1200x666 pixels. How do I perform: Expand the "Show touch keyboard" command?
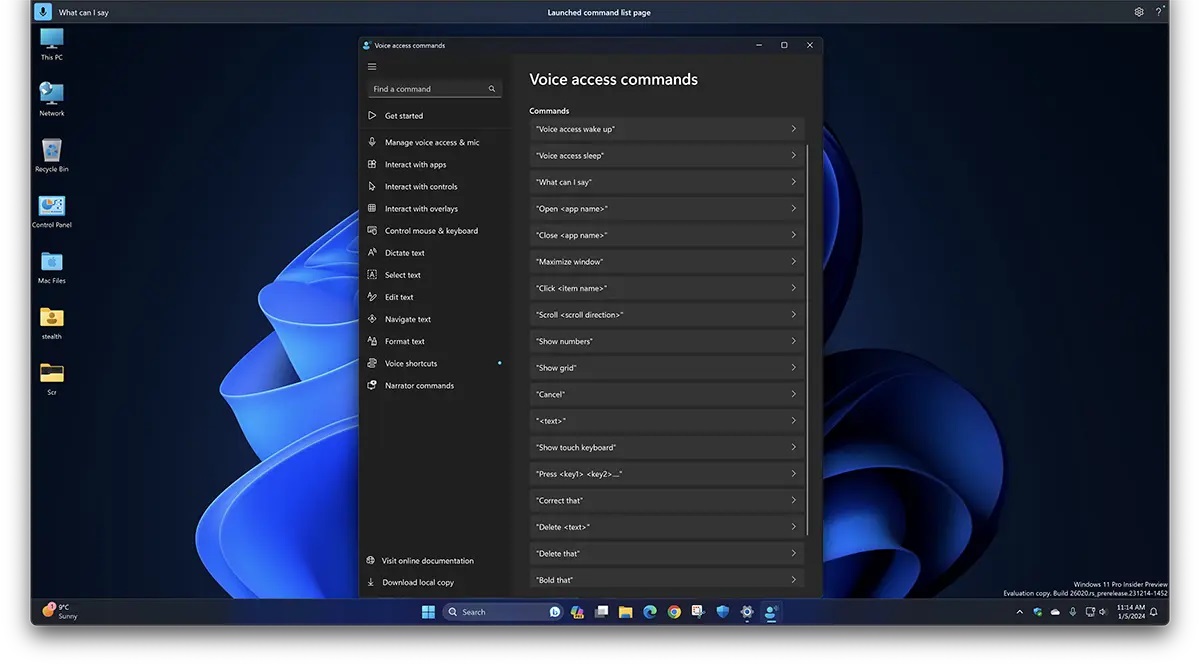[x=666, y=447]
